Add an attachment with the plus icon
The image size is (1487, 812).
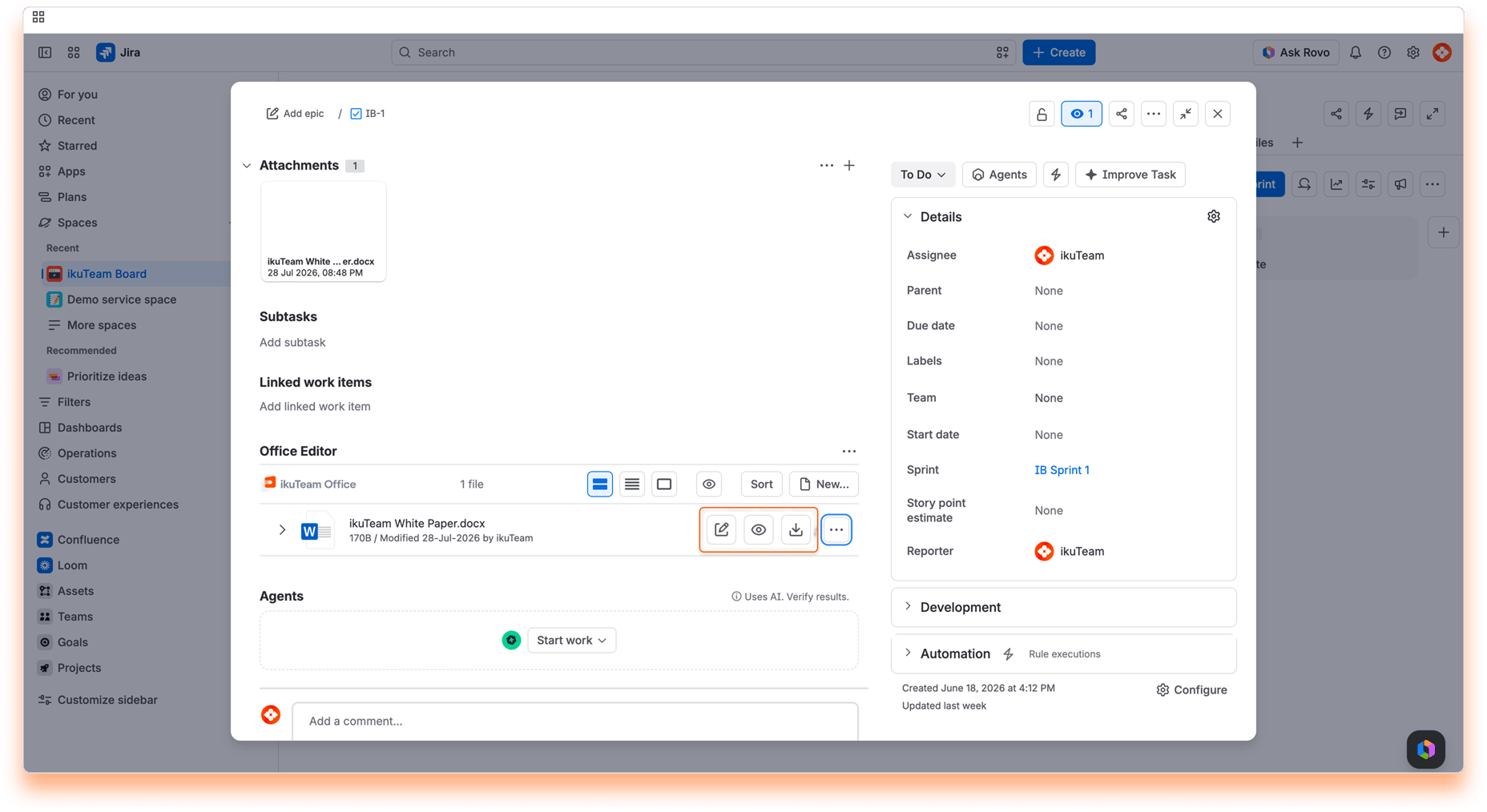tap(849, 165)
